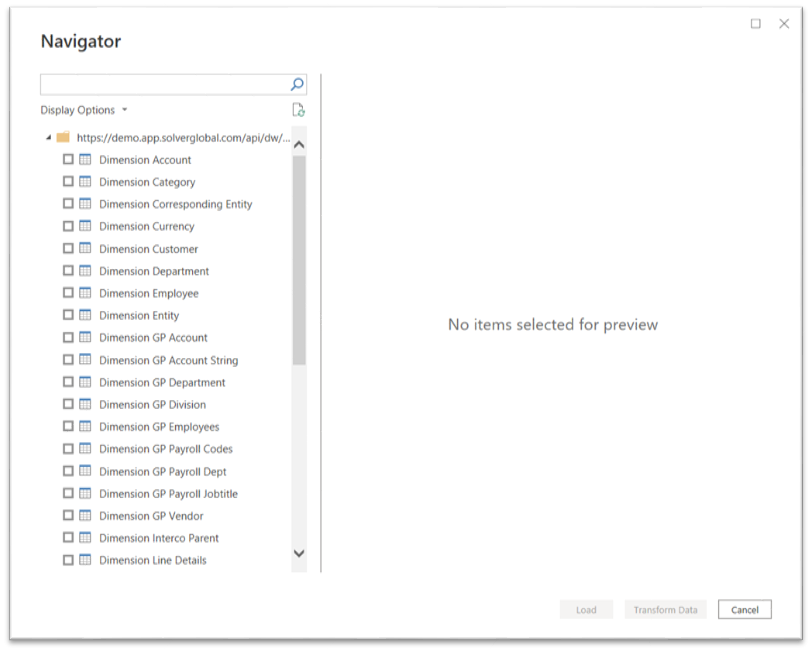Click table icon next to Dimension Employee
Image resolution: width=812 pixels, height=652 pixels.
(85, 293)
